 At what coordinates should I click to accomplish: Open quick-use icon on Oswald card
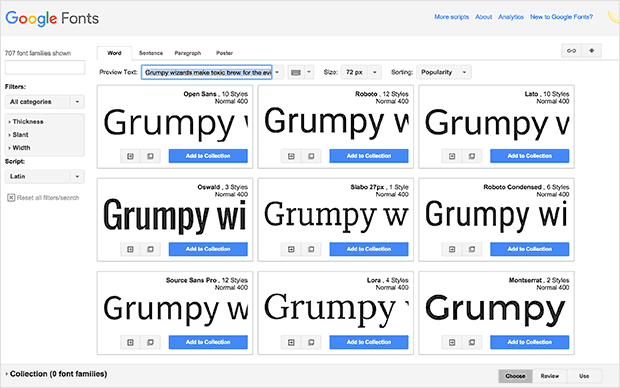pos(130,249)
